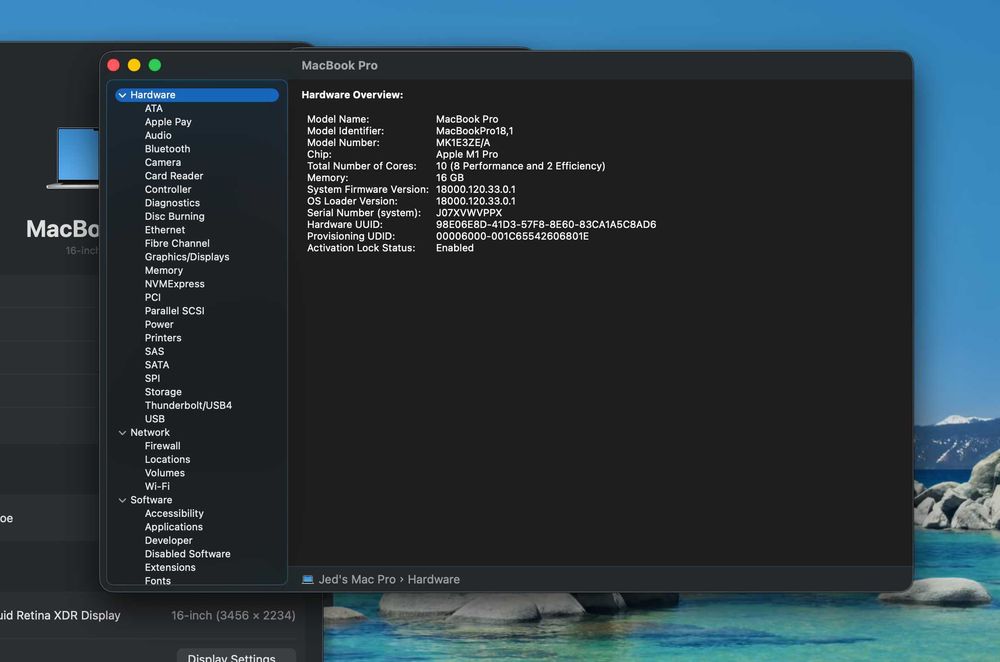Open the Bluetooth entry

(x=167, y=149)
